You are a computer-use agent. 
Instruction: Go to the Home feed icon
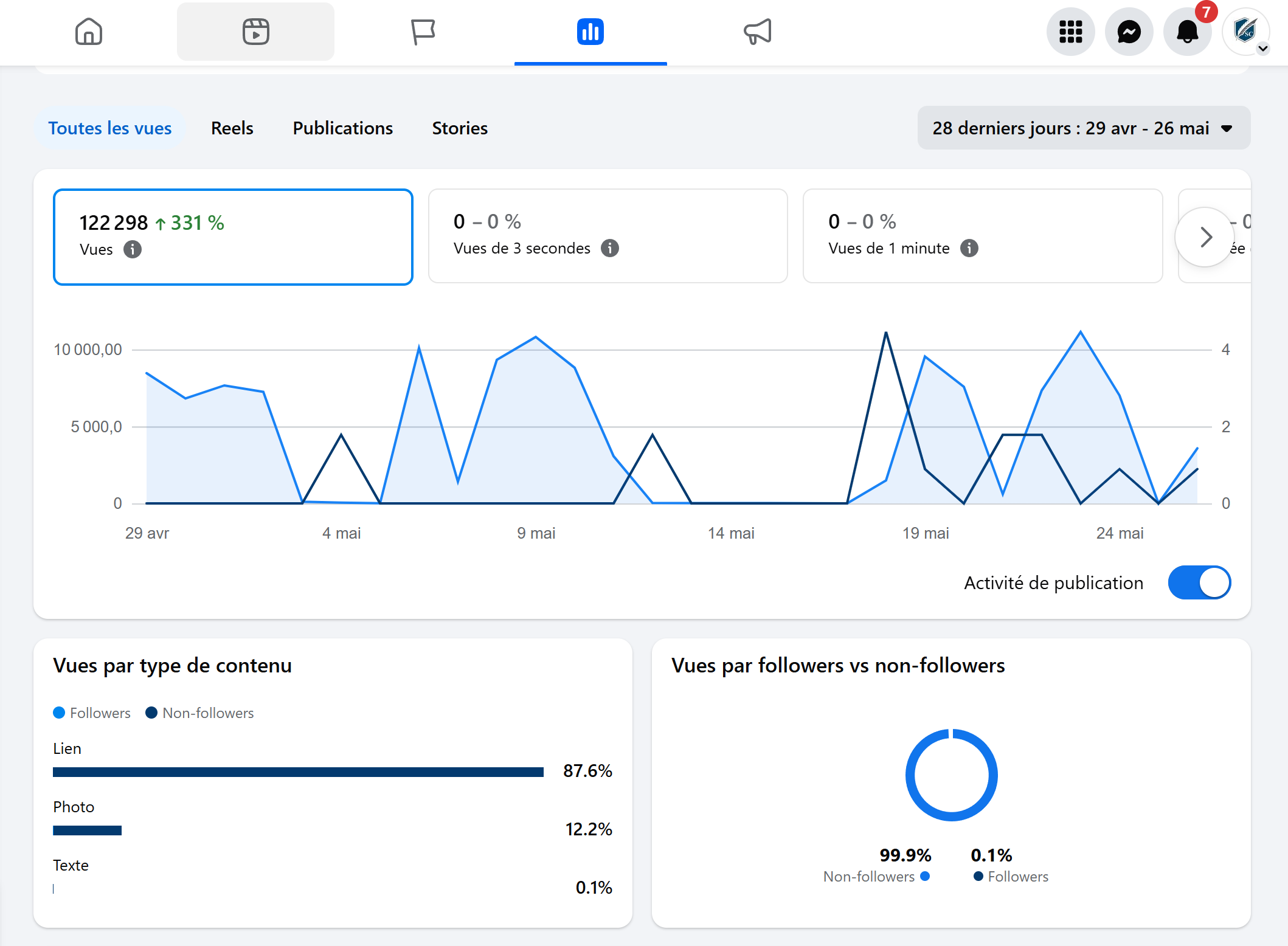tap(89, 32)
